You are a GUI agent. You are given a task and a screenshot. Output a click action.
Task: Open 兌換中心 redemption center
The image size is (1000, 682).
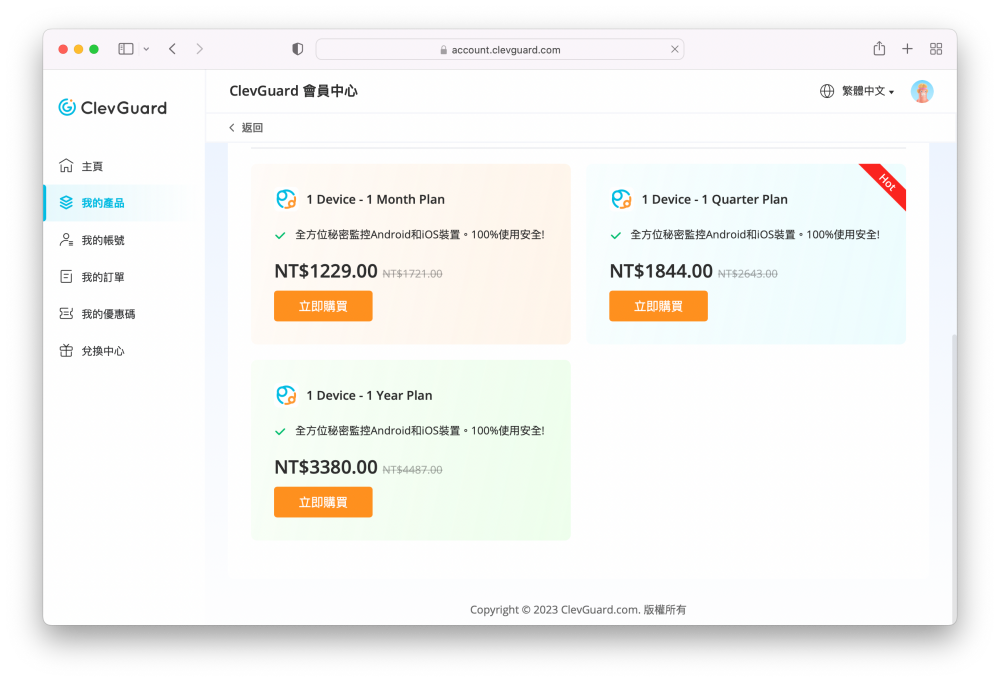(x=103, y=351)
